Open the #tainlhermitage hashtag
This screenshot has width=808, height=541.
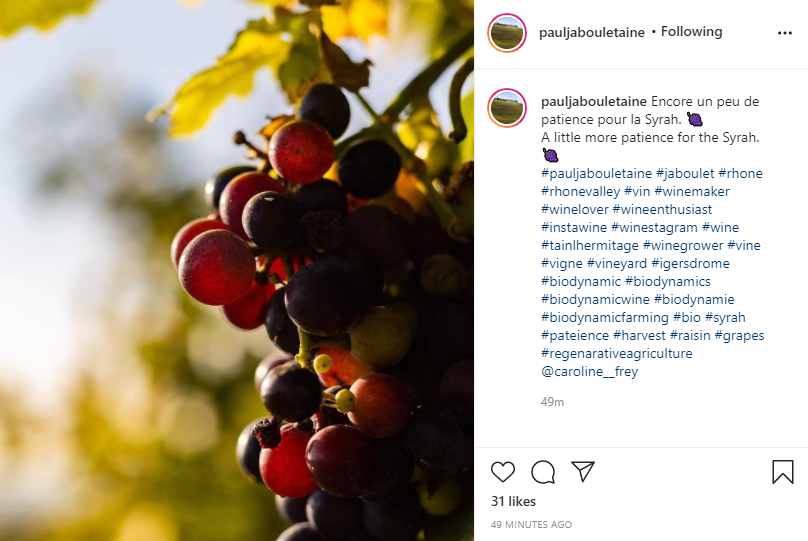click(590, 246)
